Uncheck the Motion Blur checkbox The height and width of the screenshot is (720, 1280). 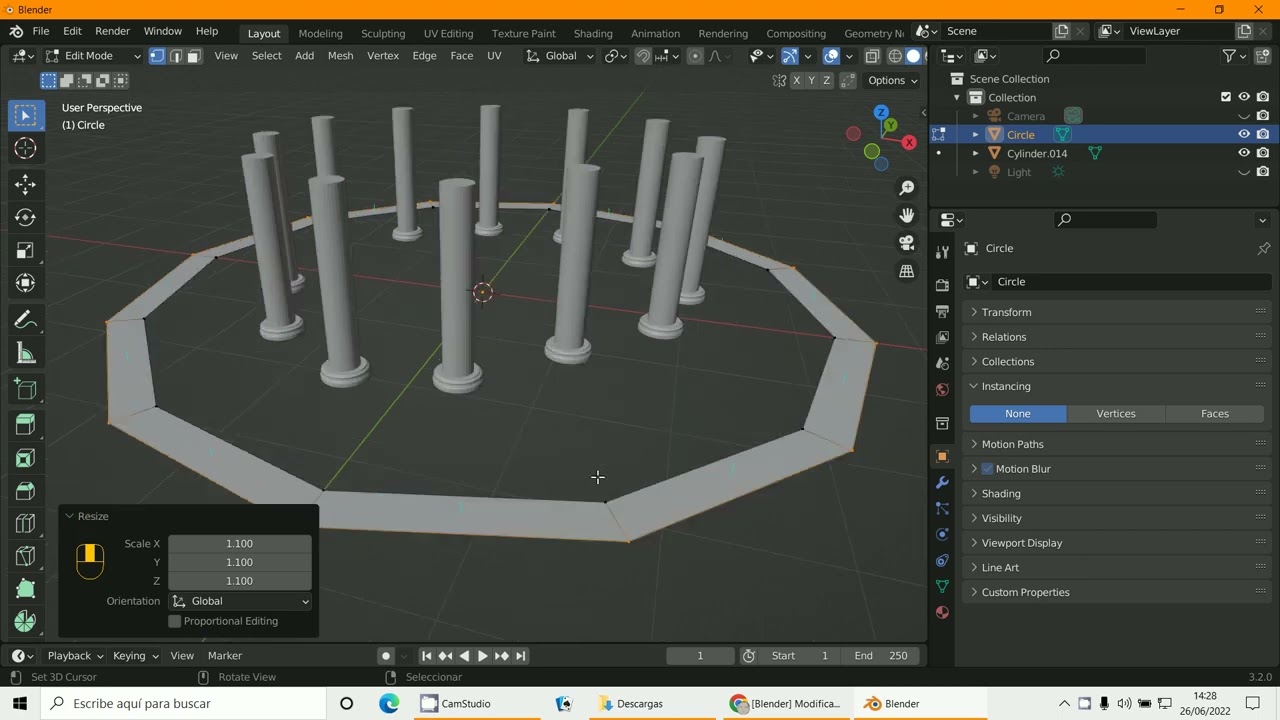987,469
